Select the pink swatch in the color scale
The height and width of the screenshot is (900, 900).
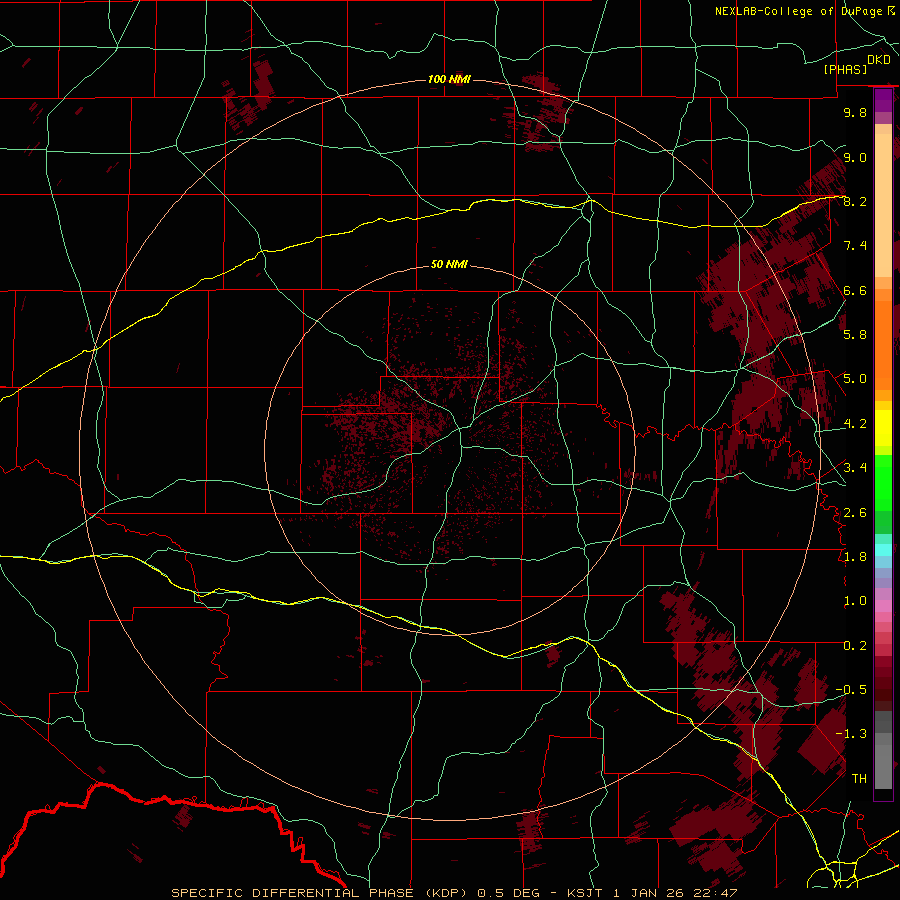(883, 606)
